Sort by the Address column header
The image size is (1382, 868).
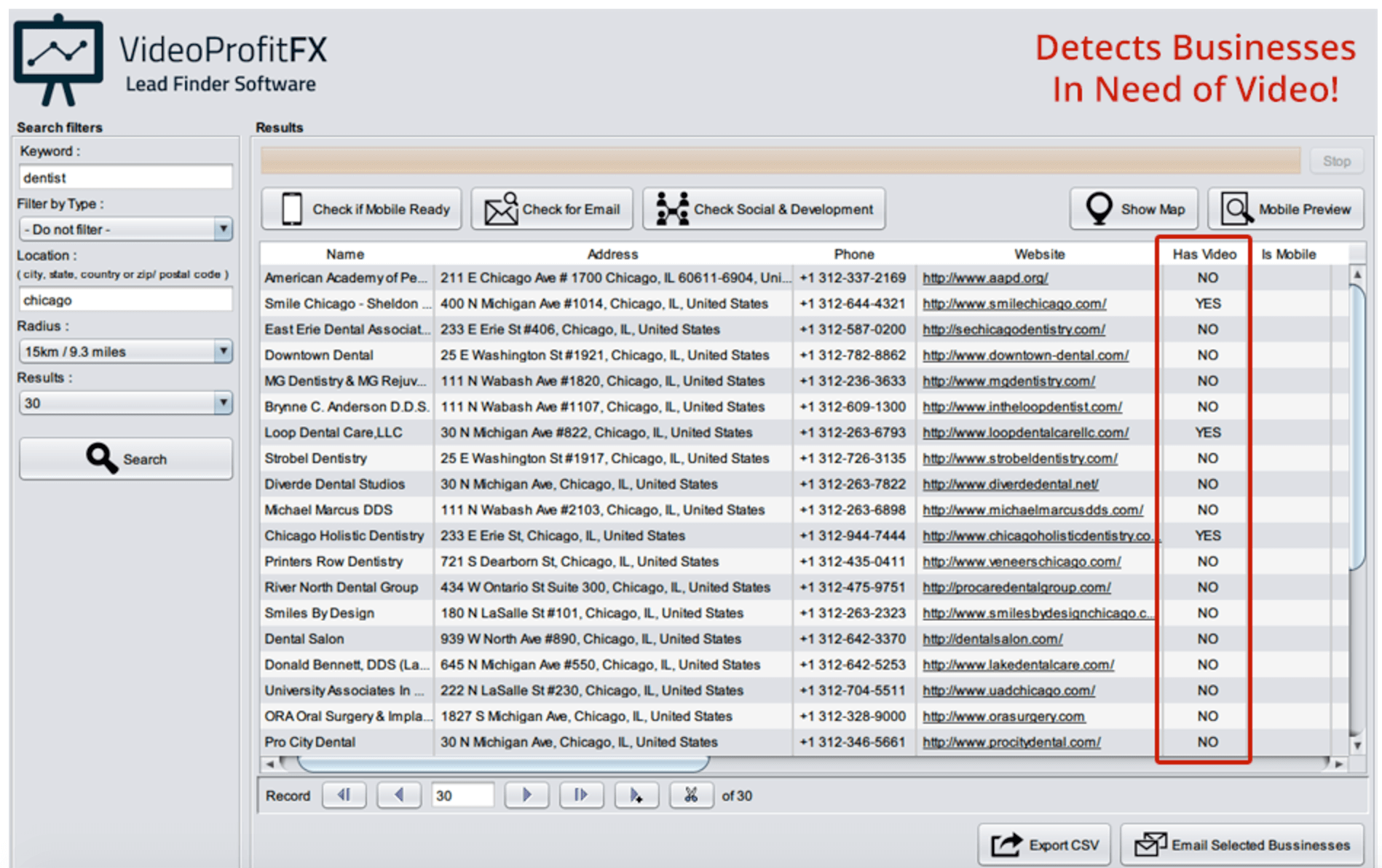click(612, 254)
